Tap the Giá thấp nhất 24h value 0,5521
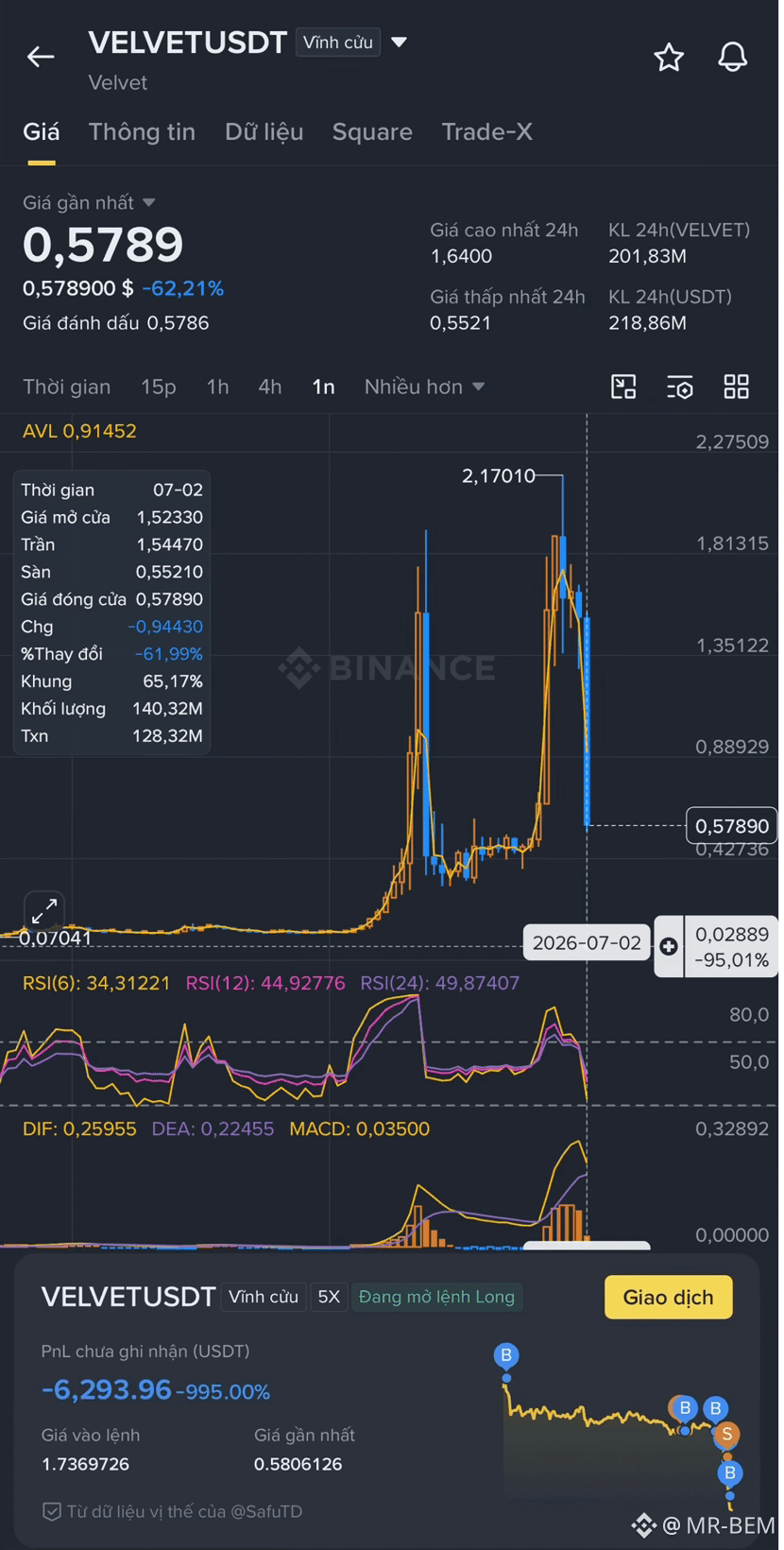 461,323
